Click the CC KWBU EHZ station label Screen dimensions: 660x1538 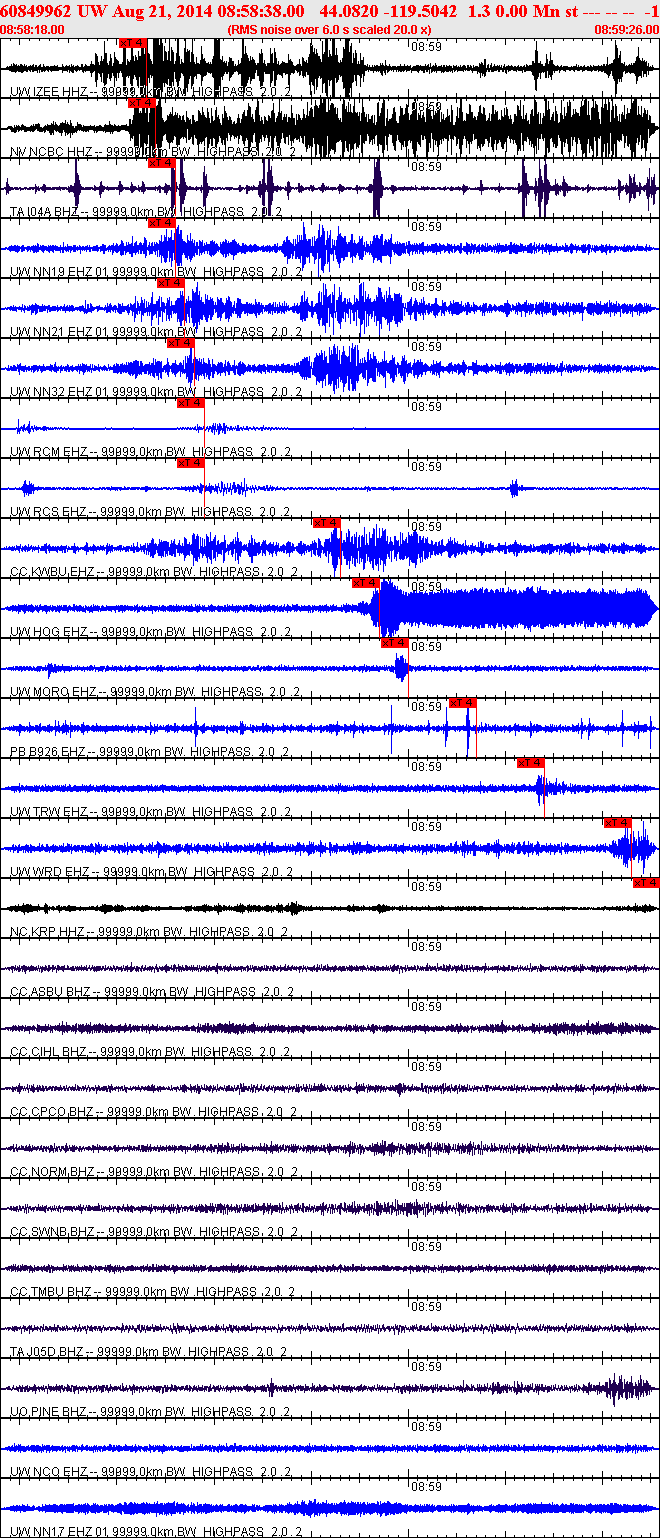coord(152,571)
